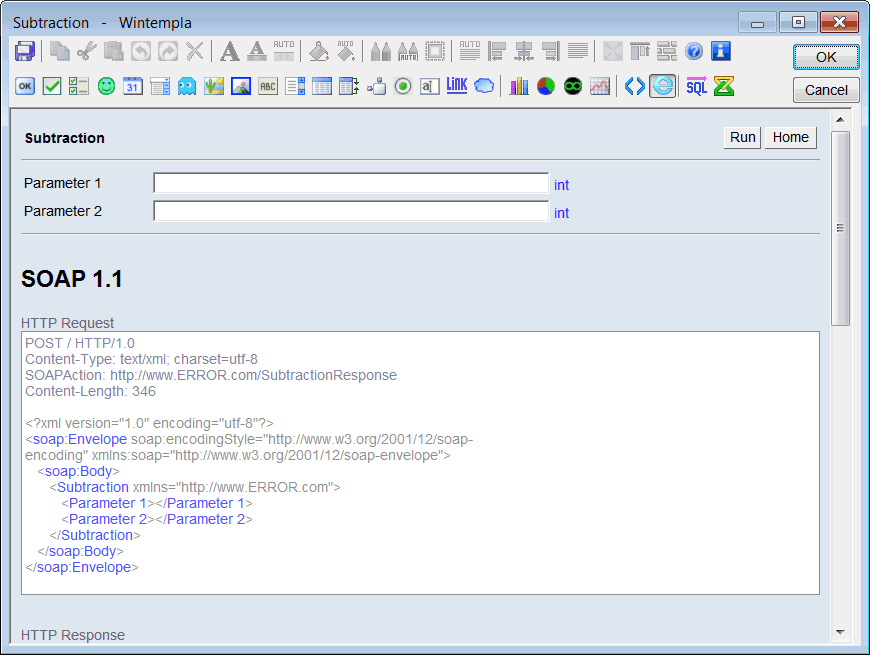The height and width of the screenshot is (655, 870).
Task: Insert a green check mark checkbox item
Action: click(x=52, y=87)
